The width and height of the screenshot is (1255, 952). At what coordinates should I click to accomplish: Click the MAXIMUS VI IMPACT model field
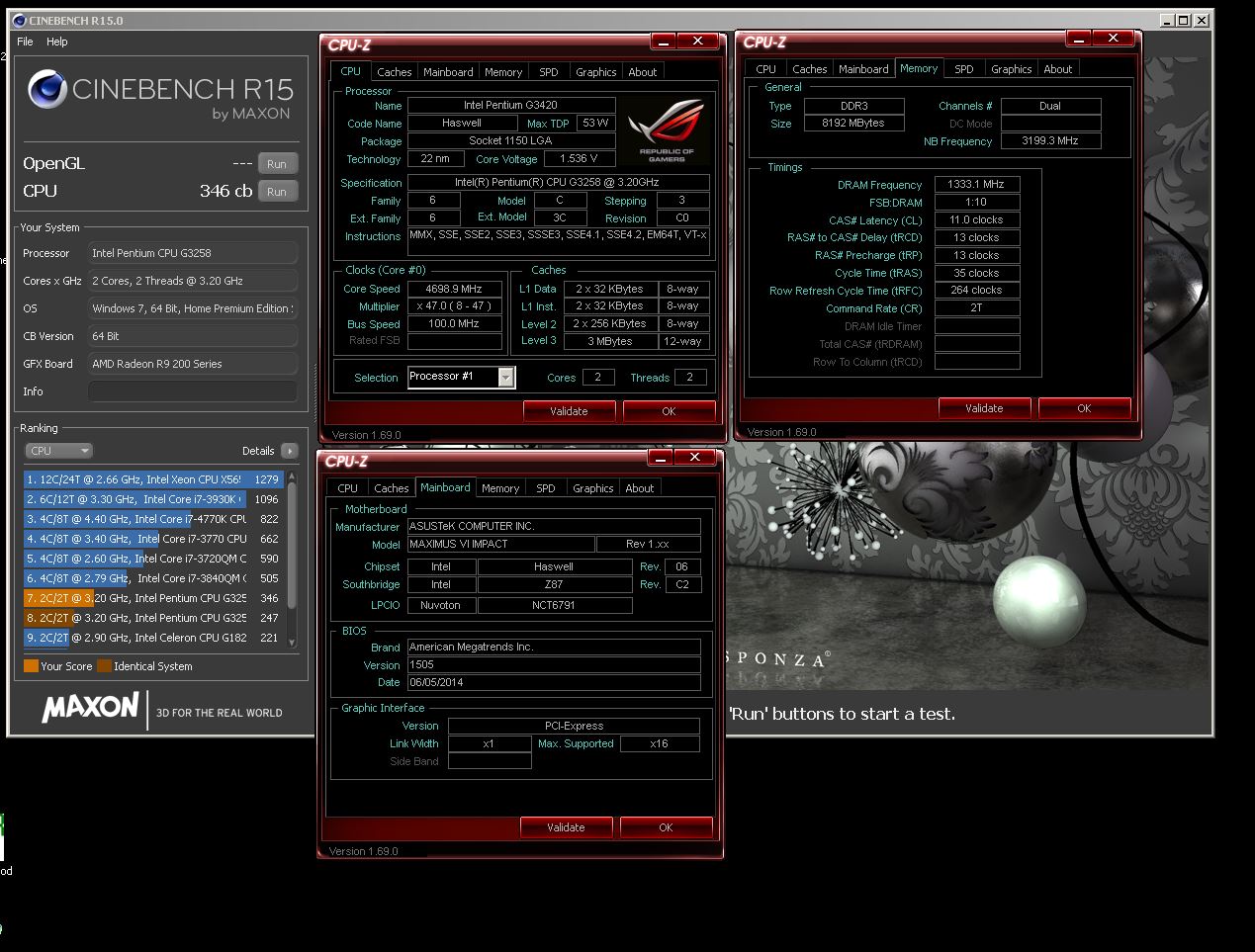click(x=500, y=544)
